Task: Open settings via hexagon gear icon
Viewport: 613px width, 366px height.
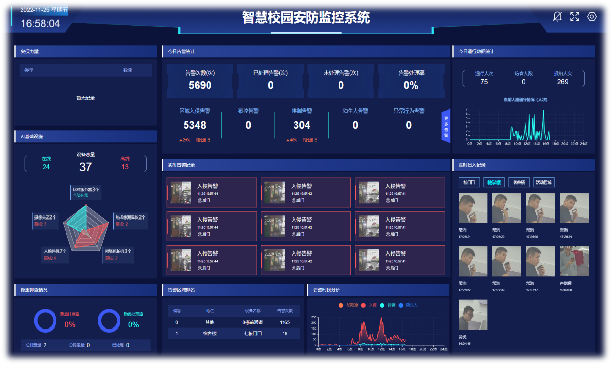Action: pyautogui.click(x=592, y=17)
